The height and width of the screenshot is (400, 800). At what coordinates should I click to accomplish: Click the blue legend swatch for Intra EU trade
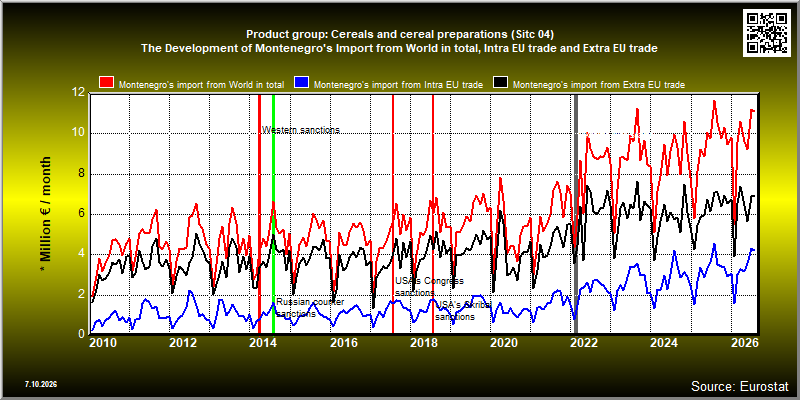click(x=302, y=83)
